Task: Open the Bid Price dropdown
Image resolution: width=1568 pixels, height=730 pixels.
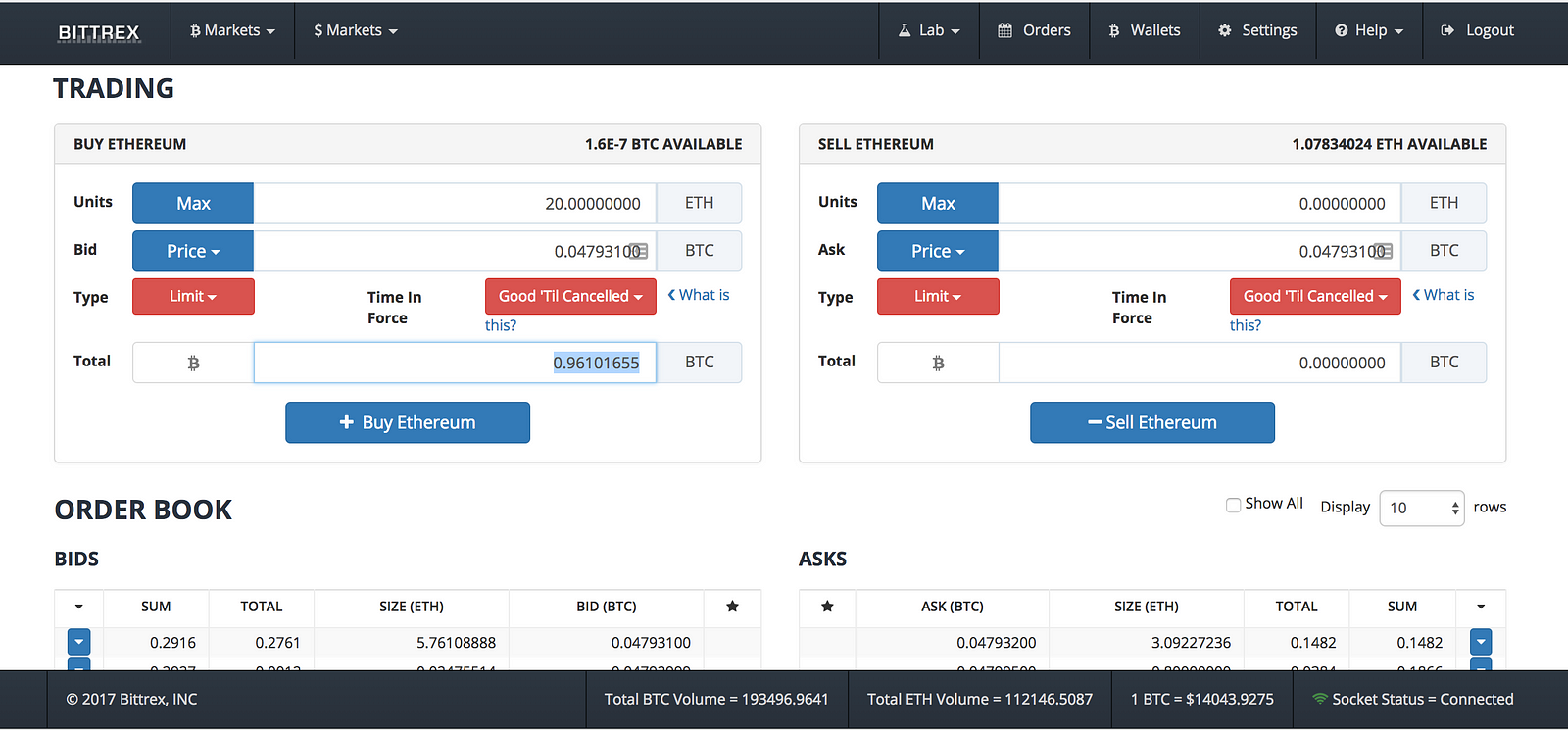Action: [x=193, y=251]
